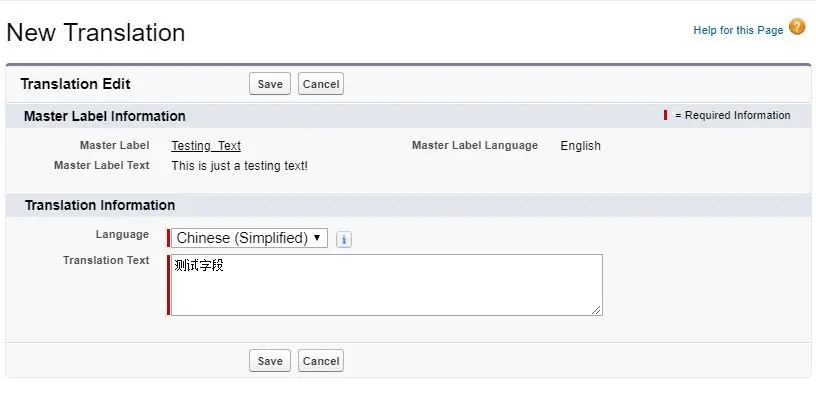
Task: Expand the Chinese (Simplified) language dropdown
Action: coord(249,238)
